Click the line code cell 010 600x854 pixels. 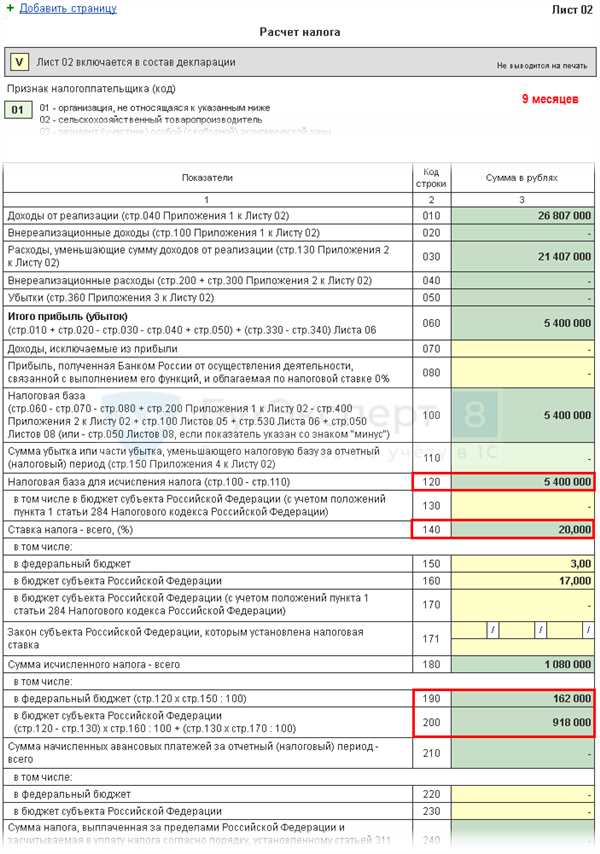[x=431, y=216]
